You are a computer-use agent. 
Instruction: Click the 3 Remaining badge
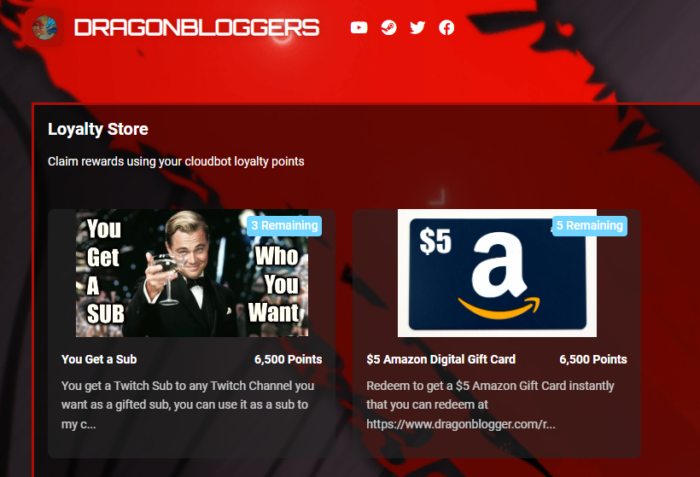(x=284, y=226)
